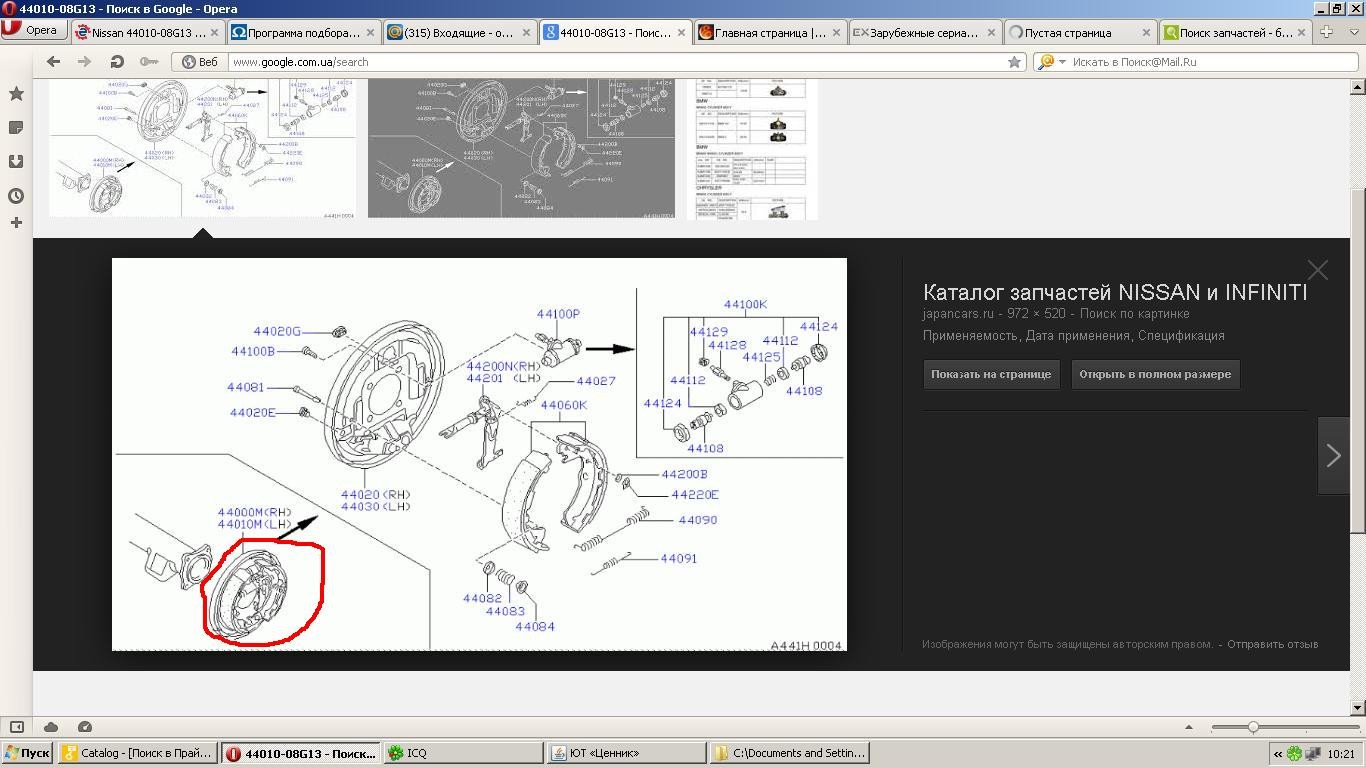Toggle Opera Turbo icon in status bar
Viewport: 1366px width, 768px height.
click(x=85, y=727)
